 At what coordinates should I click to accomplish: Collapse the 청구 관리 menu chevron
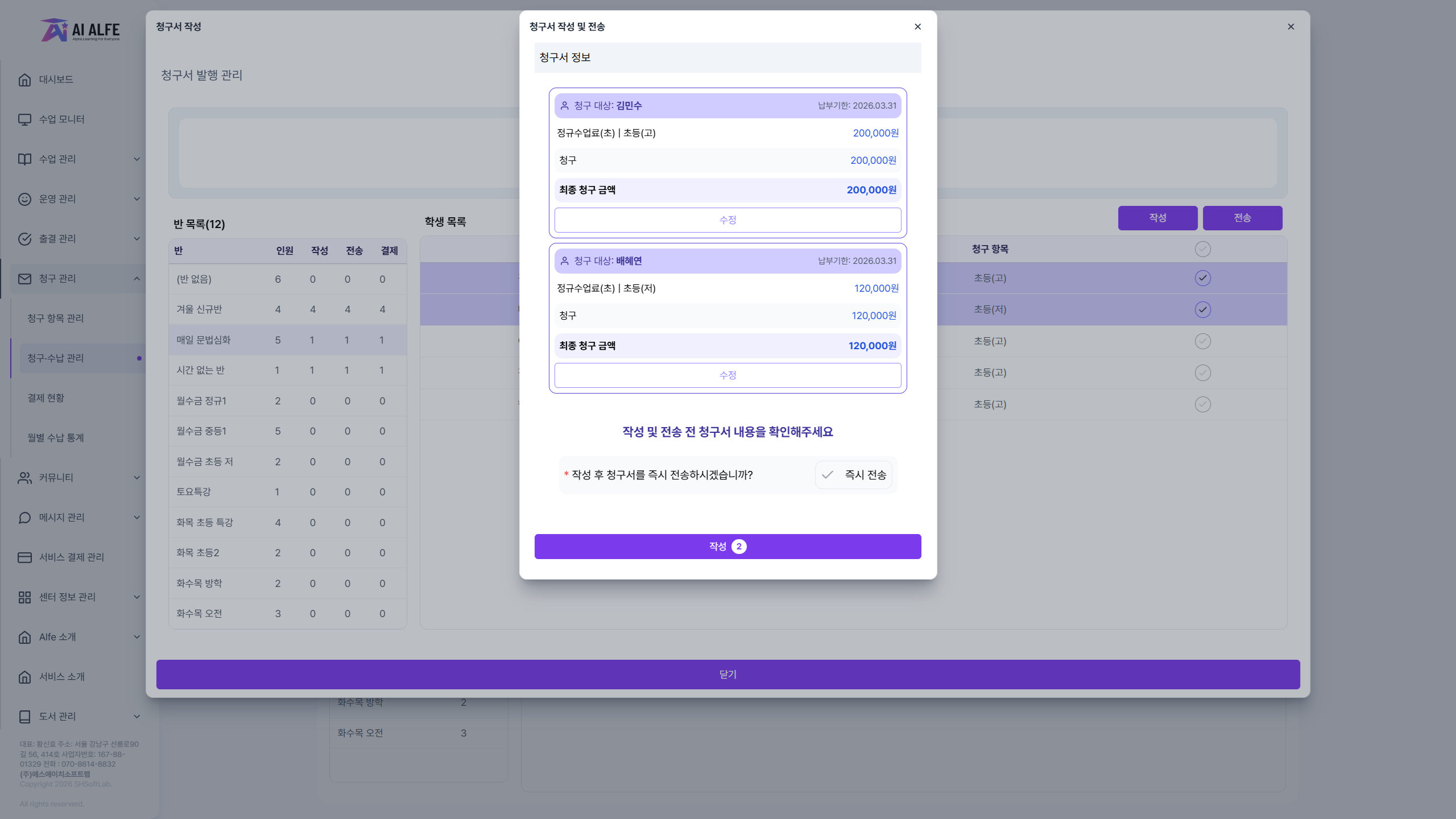click(136, 279)
